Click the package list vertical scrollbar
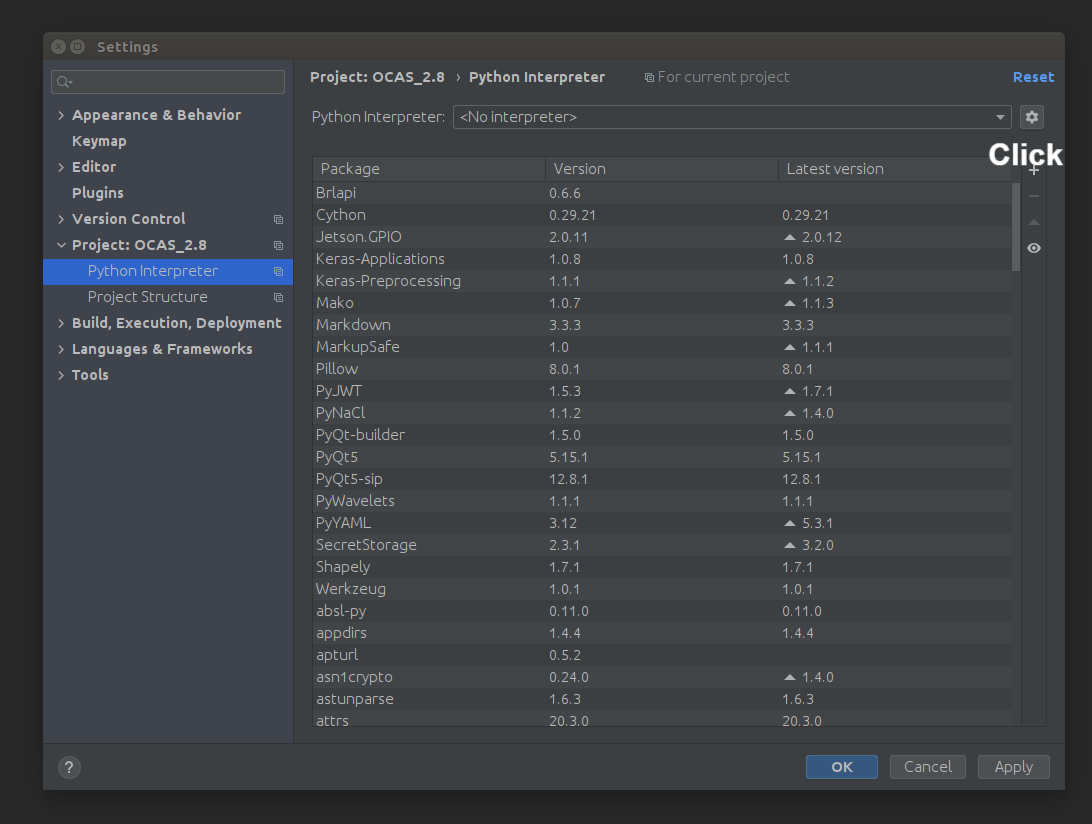 pyautogui.click(x=1016, y=227)
